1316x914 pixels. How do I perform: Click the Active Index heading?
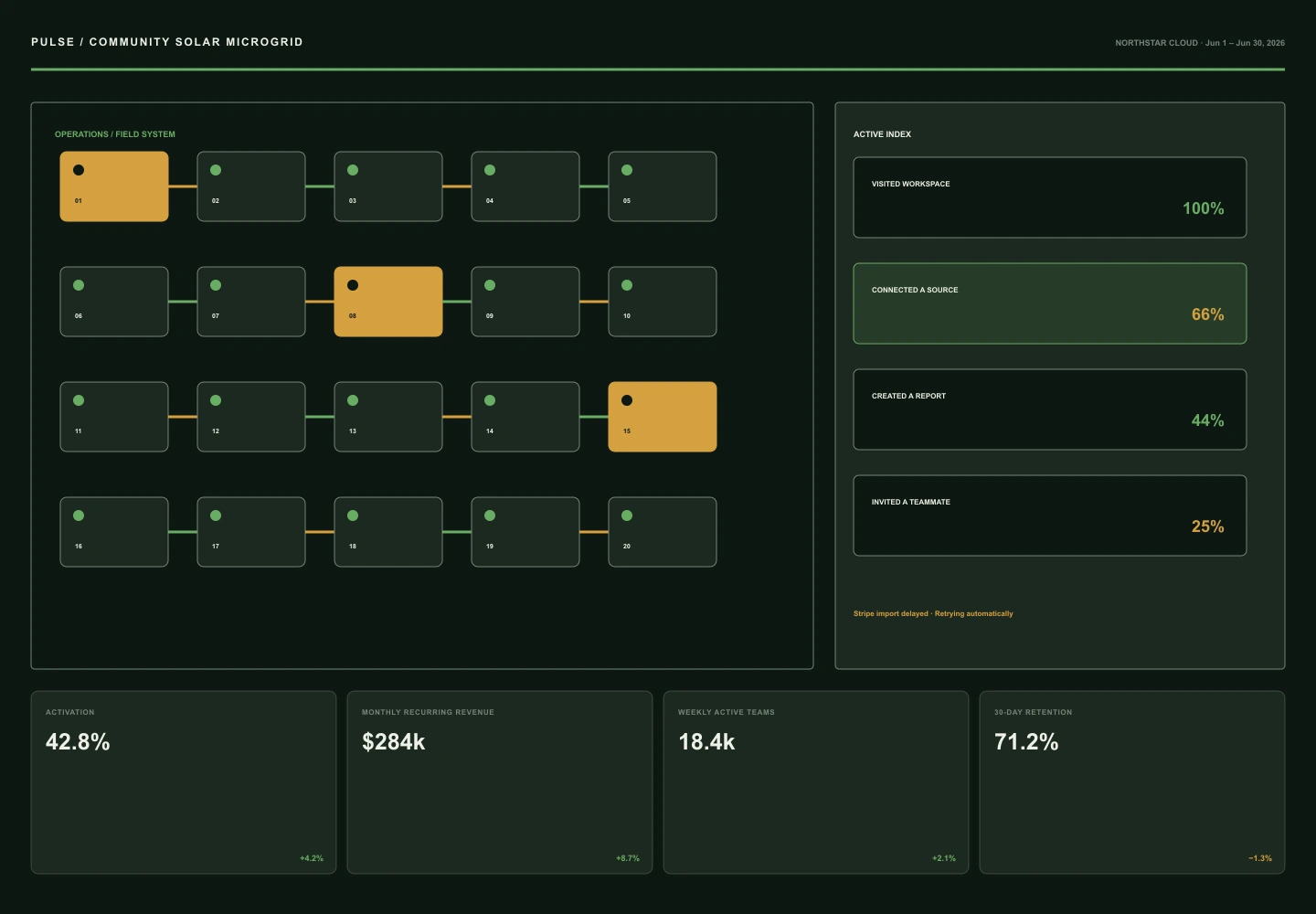pos(882,134)
